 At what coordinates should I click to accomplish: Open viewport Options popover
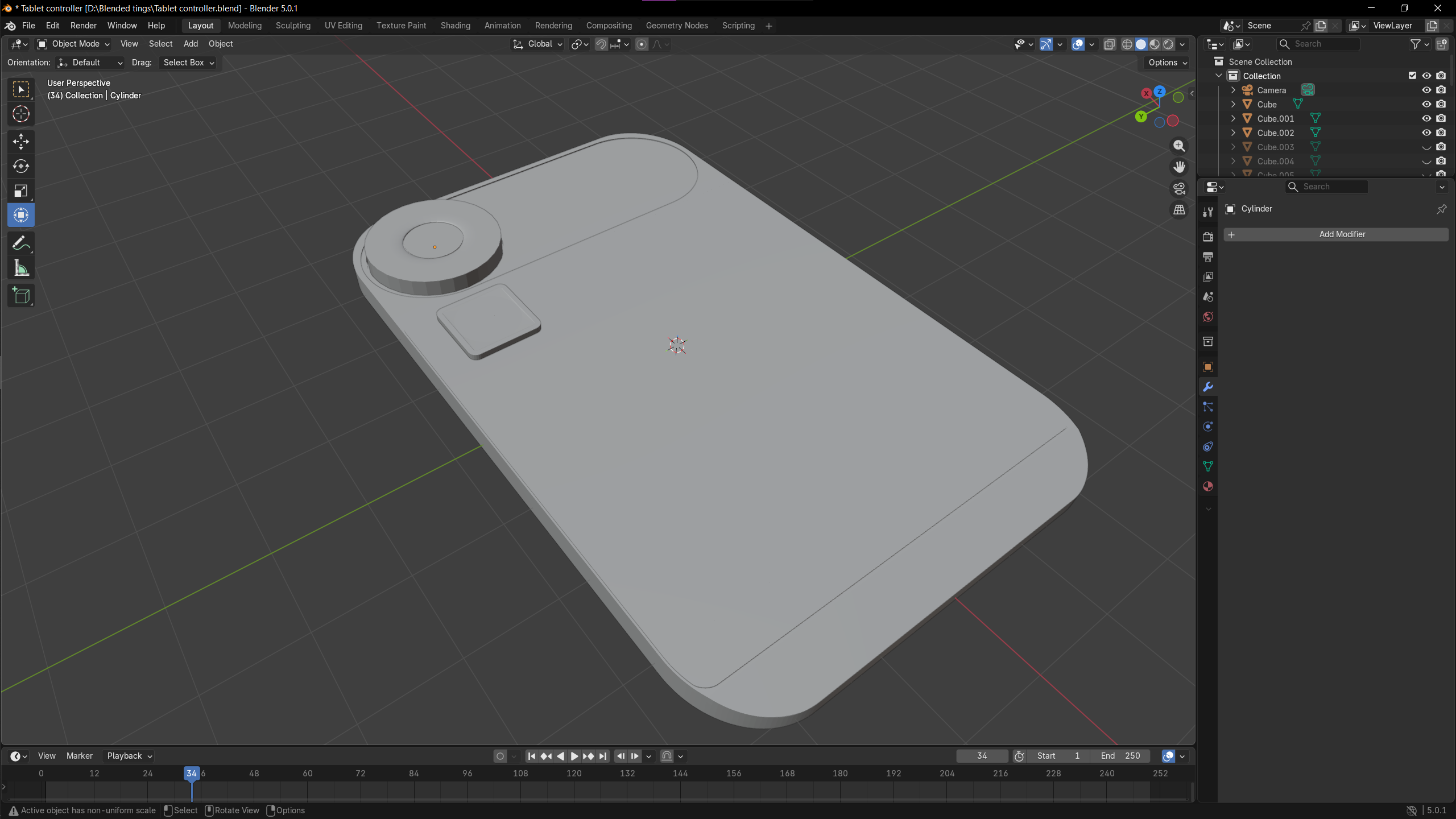(1167, 63)
